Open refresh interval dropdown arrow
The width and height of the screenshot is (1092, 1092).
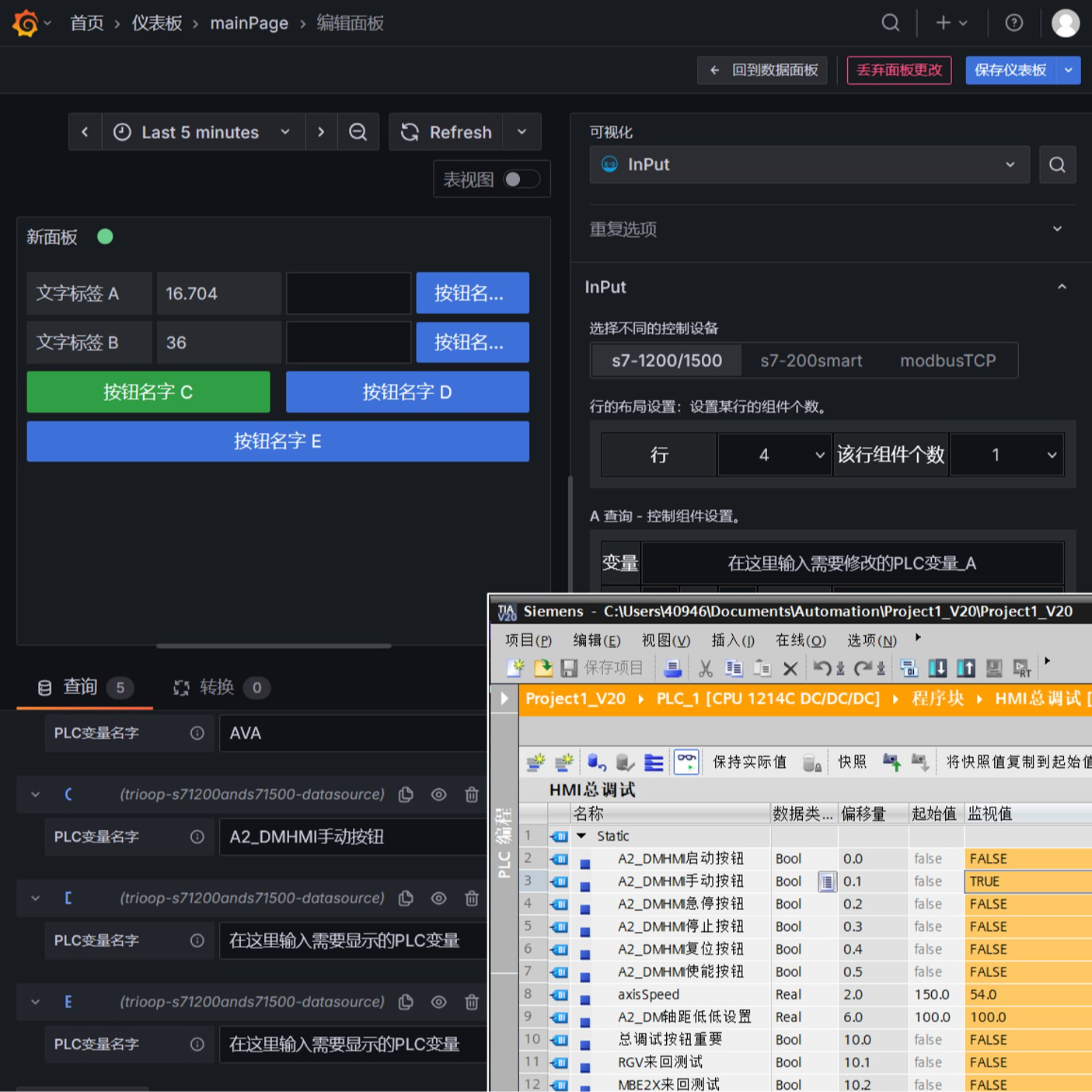click(522, 132)
